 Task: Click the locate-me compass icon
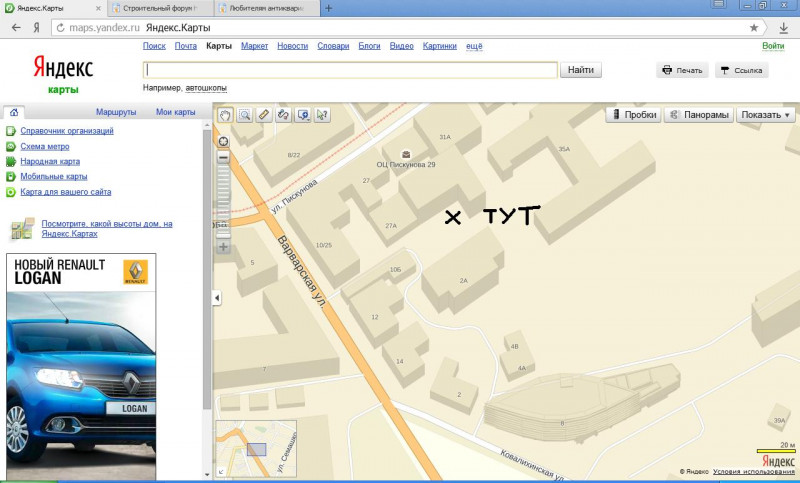[223, 140]
